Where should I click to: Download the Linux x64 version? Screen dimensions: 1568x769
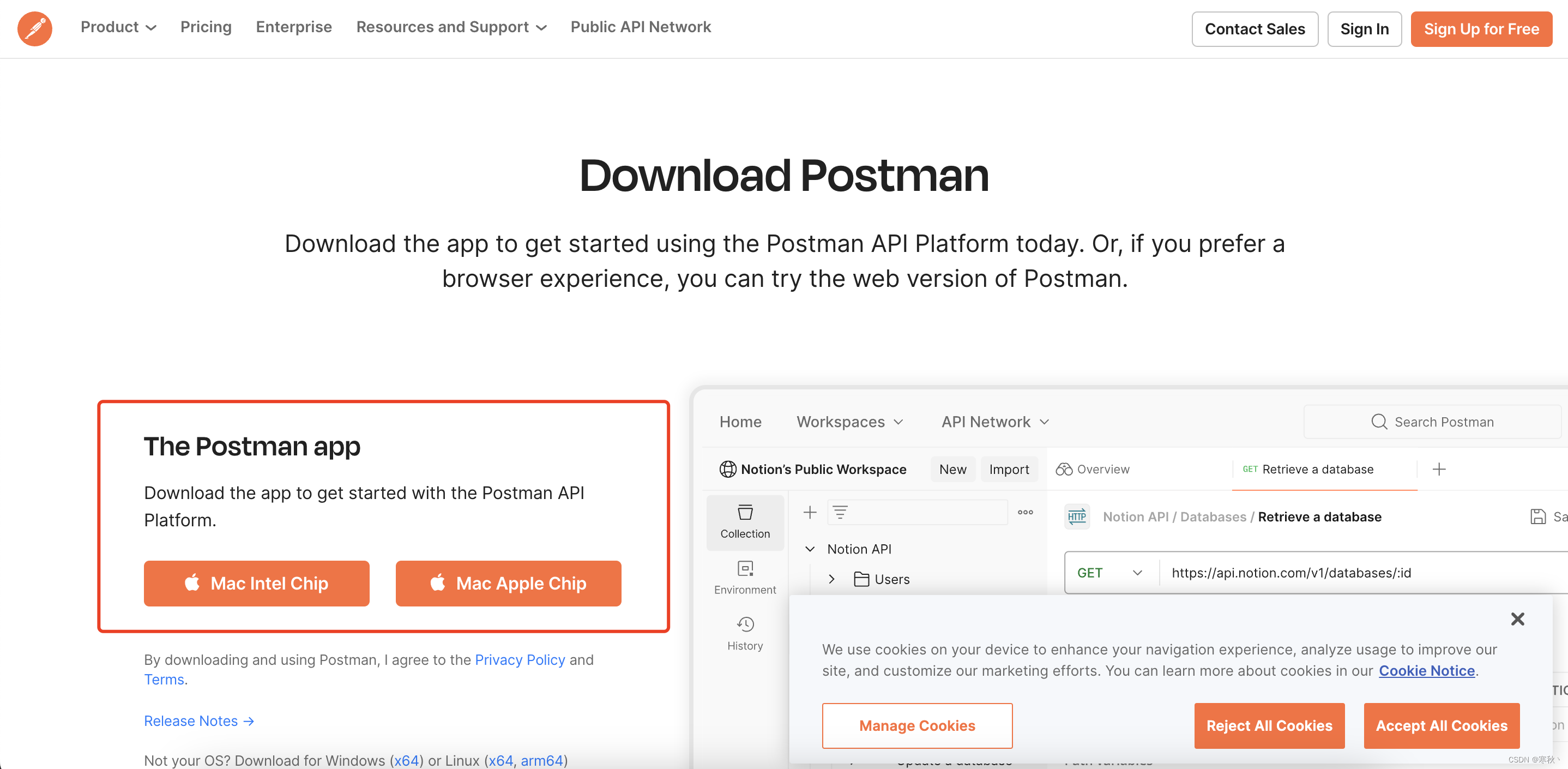pyautogui.click(x=500, y=760)
